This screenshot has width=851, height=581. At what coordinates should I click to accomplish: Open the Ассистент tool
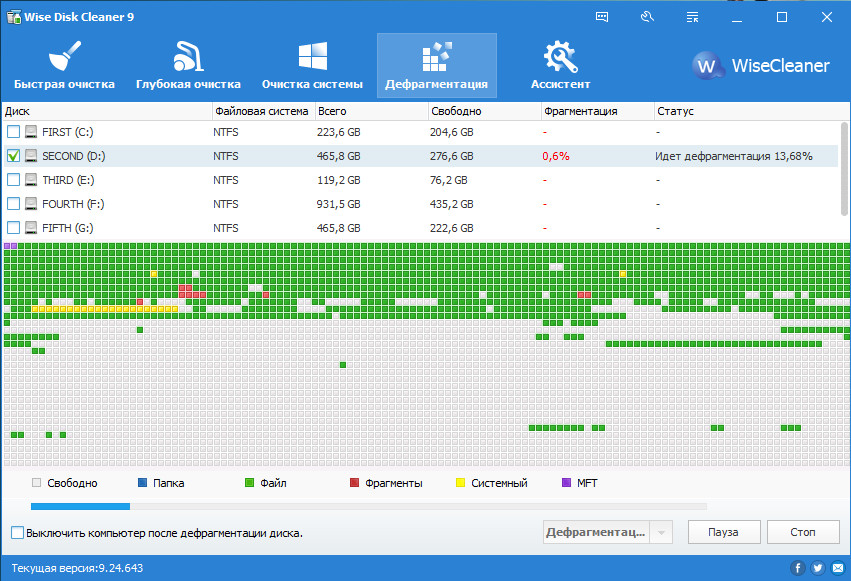point(560,65)
